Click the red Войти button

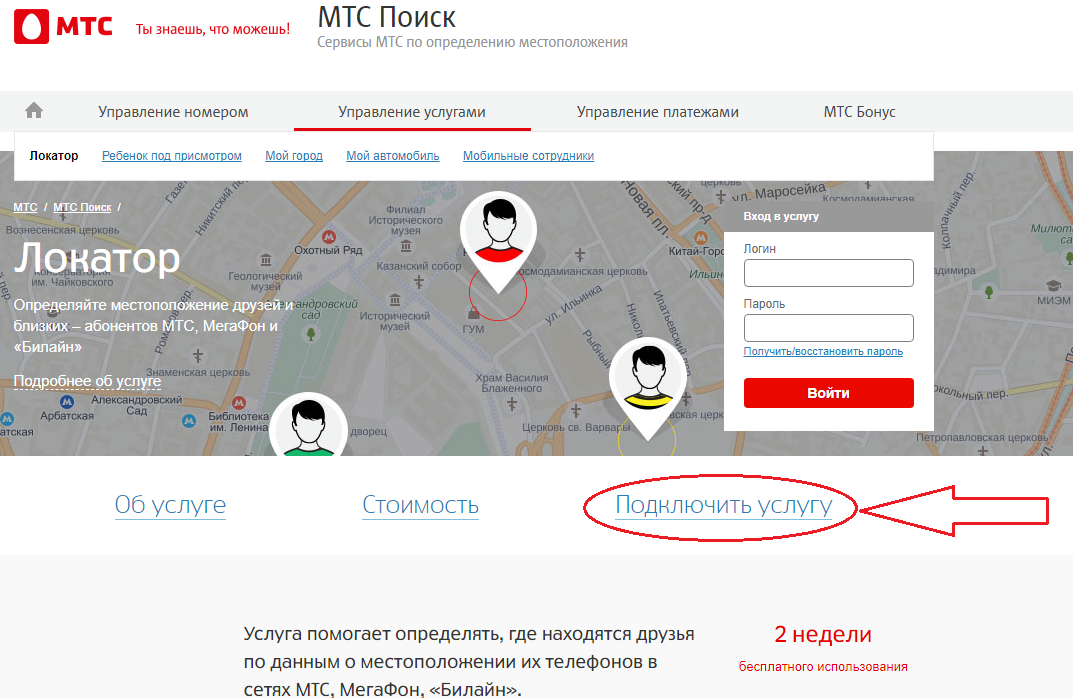(x=829, y=393)
